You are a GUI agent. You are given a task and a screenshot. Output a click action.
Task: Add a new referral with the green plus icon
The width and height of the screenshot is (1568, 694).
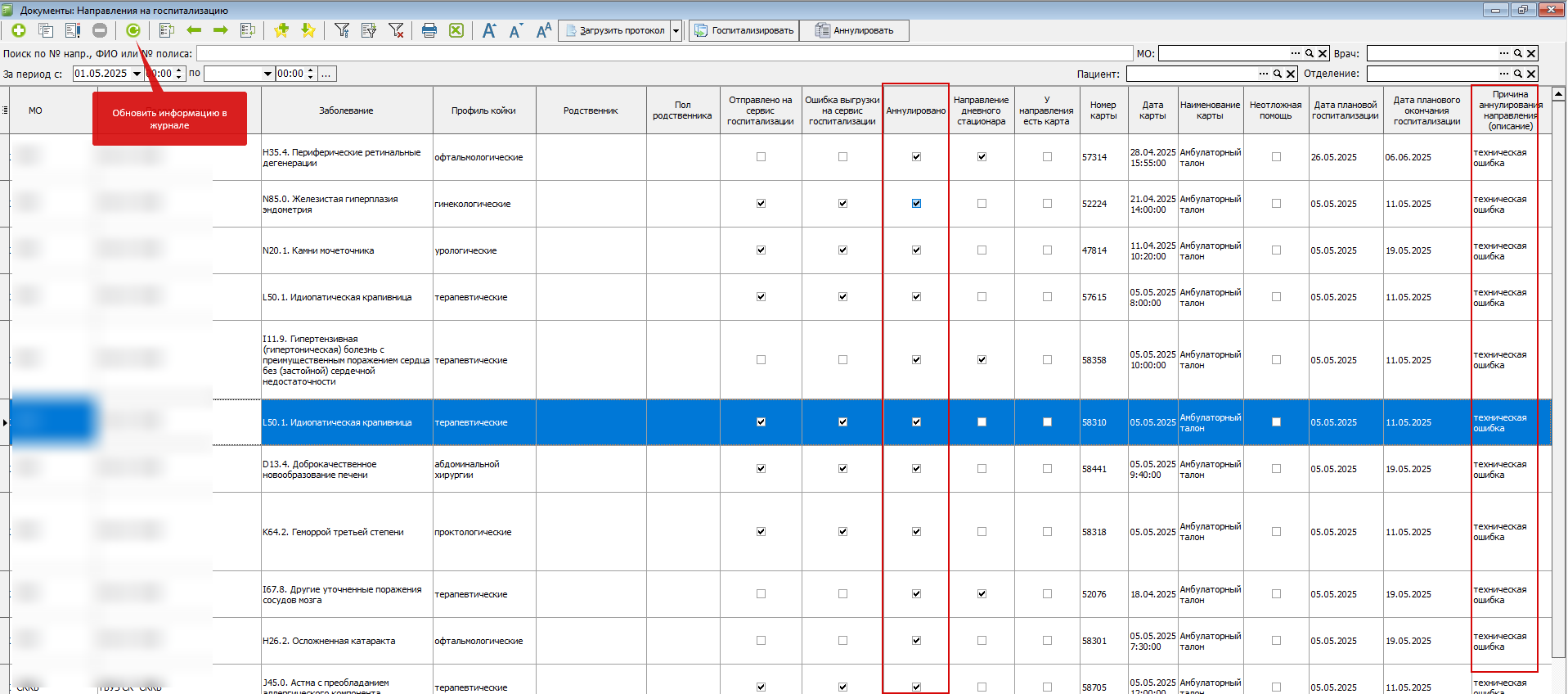(19, 30)
